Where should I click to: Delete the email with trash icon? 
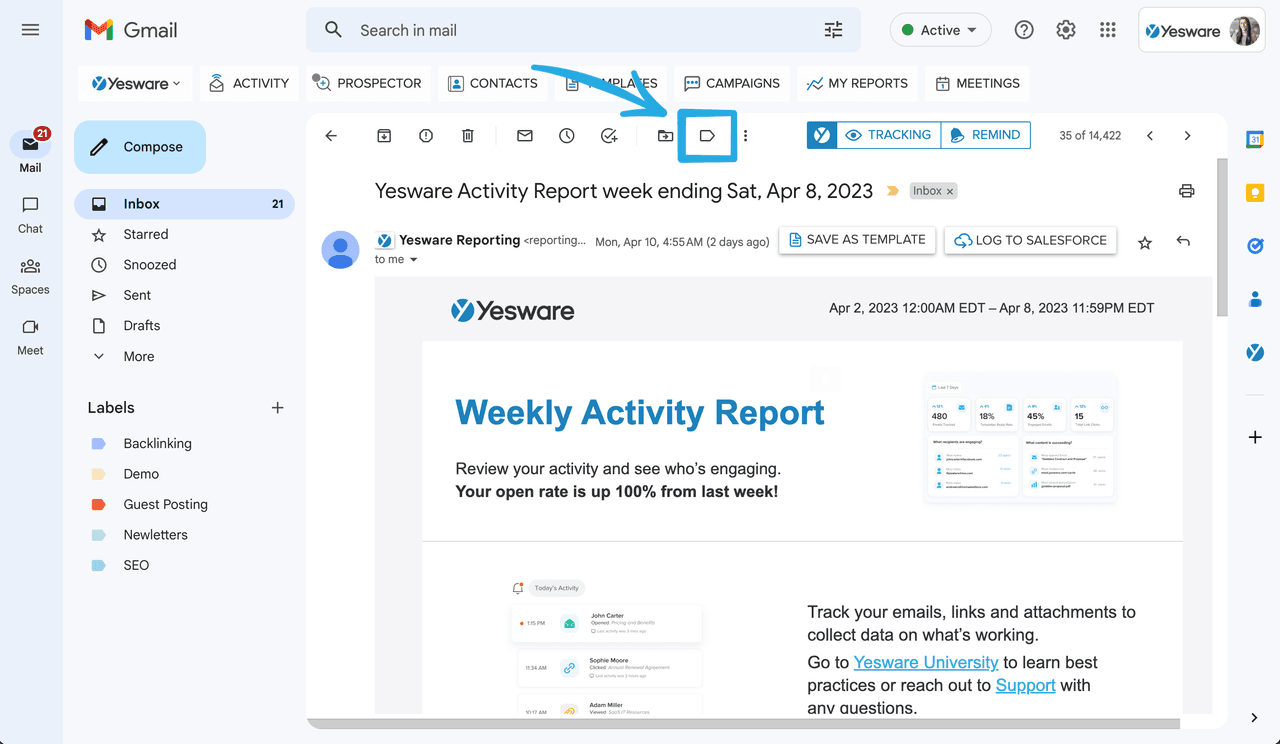click(x=468, y=136)
